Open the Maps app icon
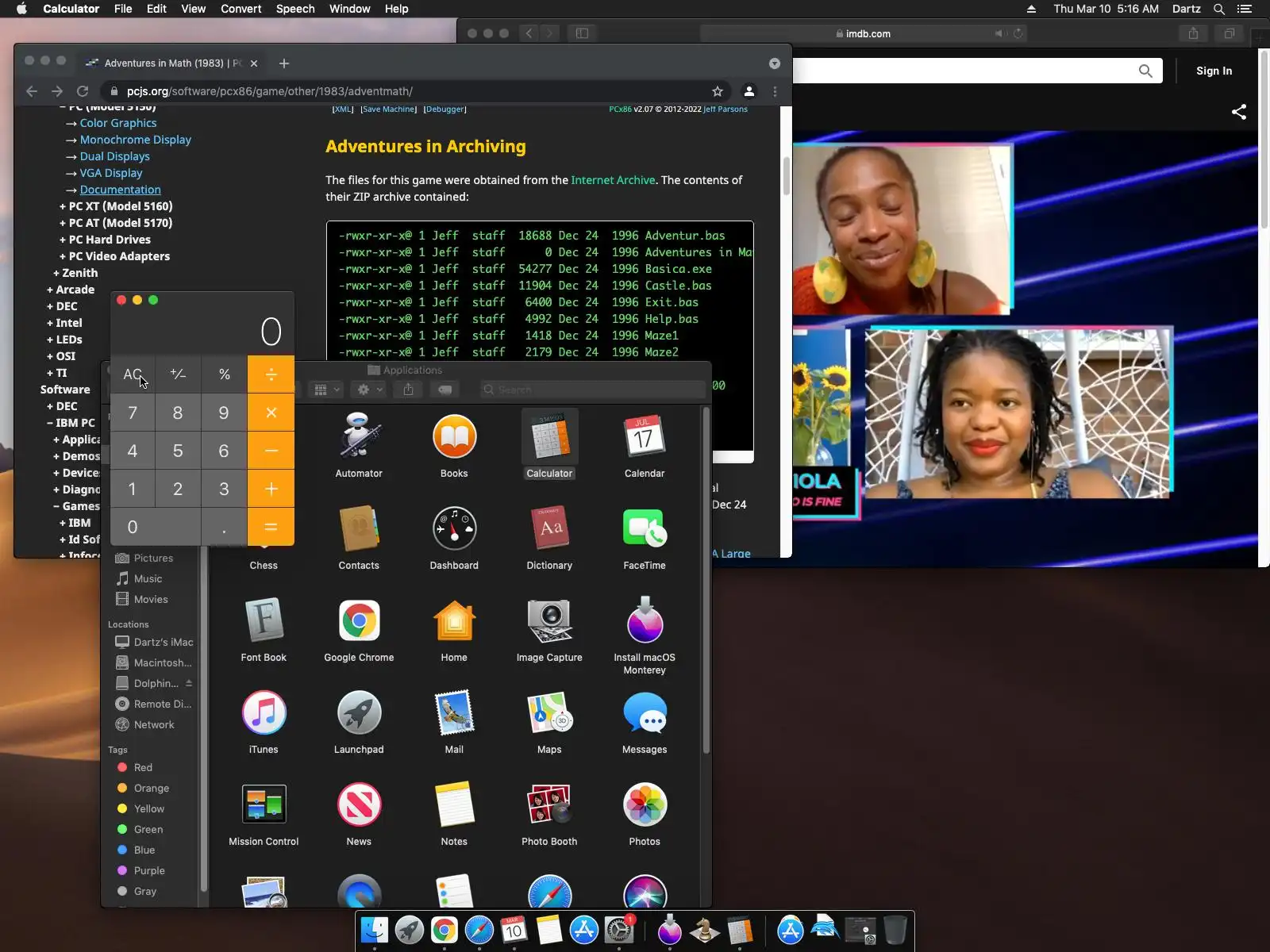Image resolution: width=1270 pixels, height=952 pixels. pyautogui.click(x=549, y=712)
